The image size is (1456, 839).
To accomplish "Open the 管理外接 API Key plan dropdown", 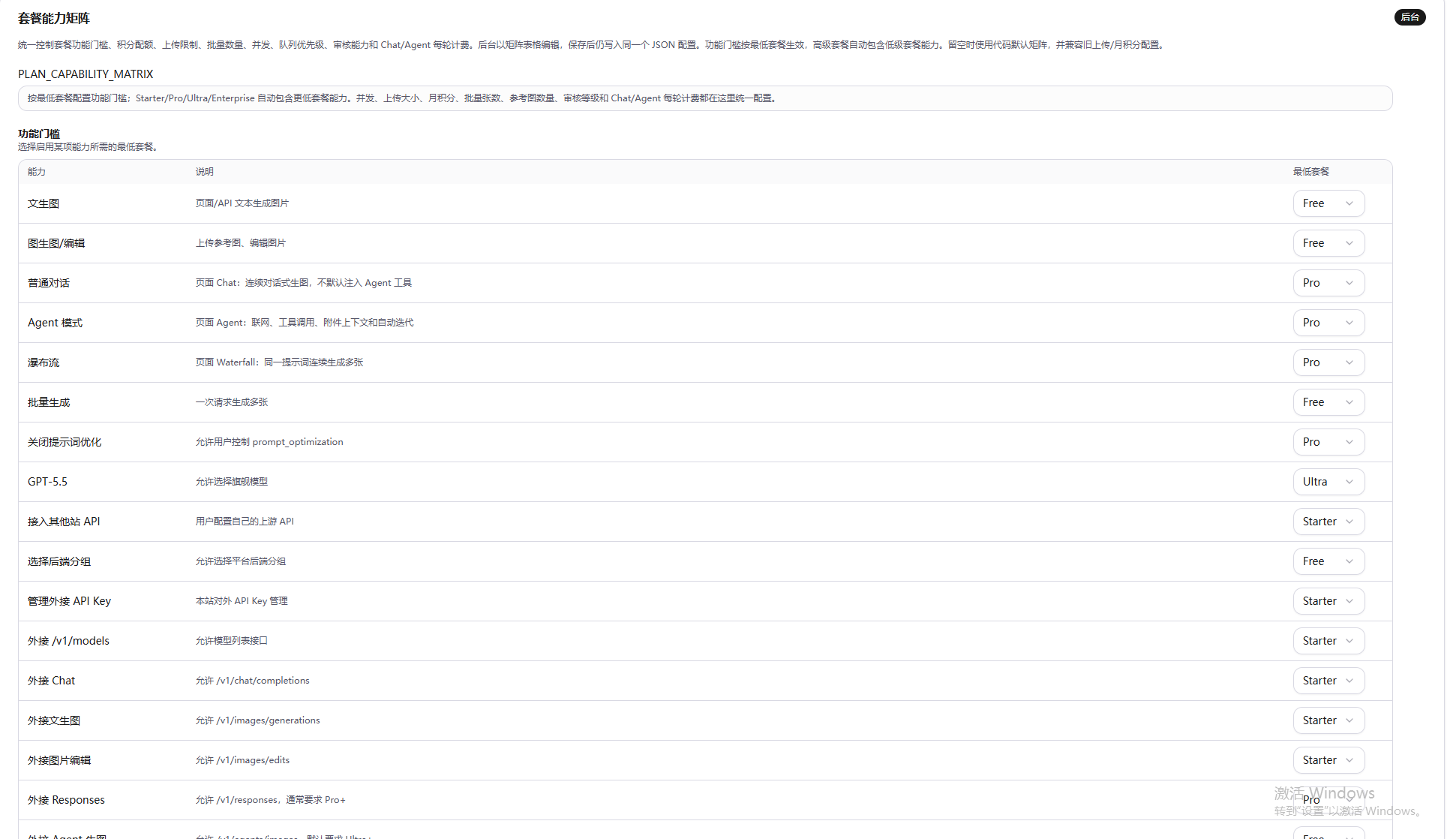I will coord(1328,601).
